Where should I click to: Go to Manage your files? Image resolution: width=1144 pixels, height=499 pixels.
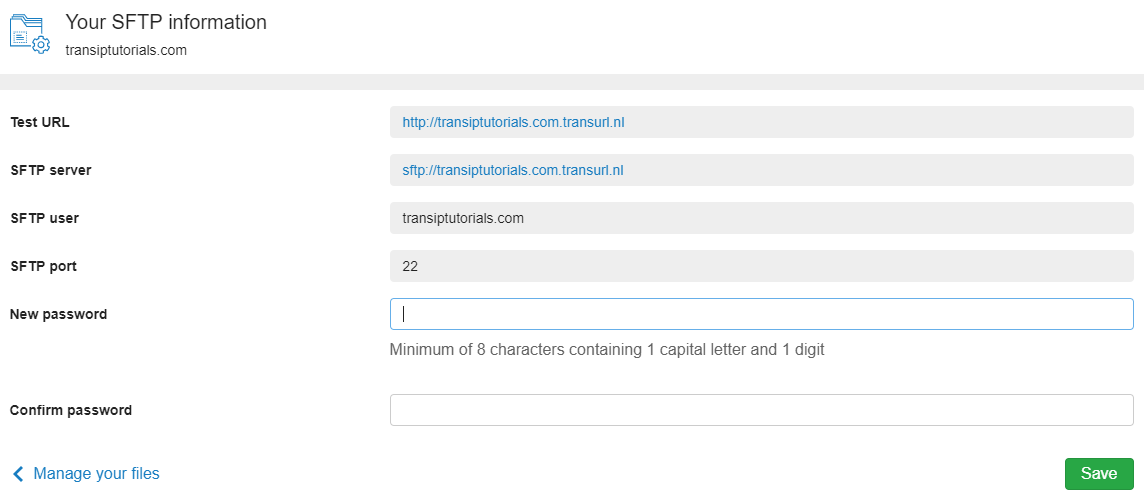(x=96, y=474)
